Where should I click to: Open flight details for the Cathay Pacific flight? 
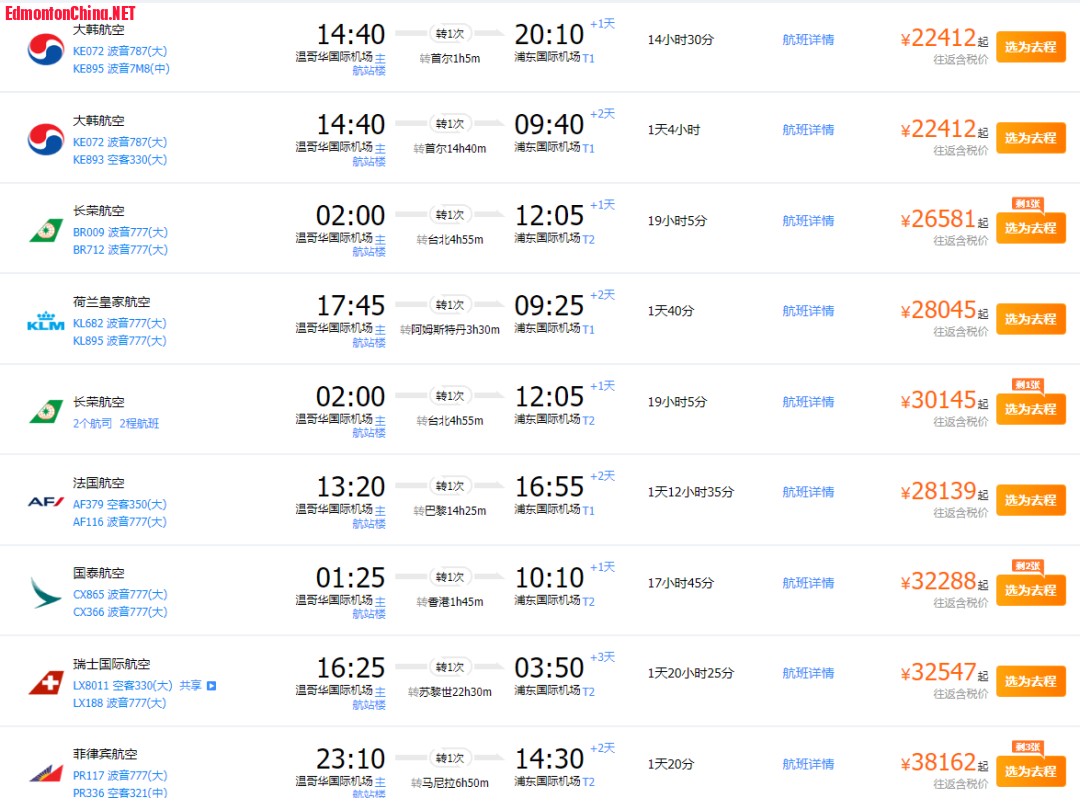coord(808,583)
